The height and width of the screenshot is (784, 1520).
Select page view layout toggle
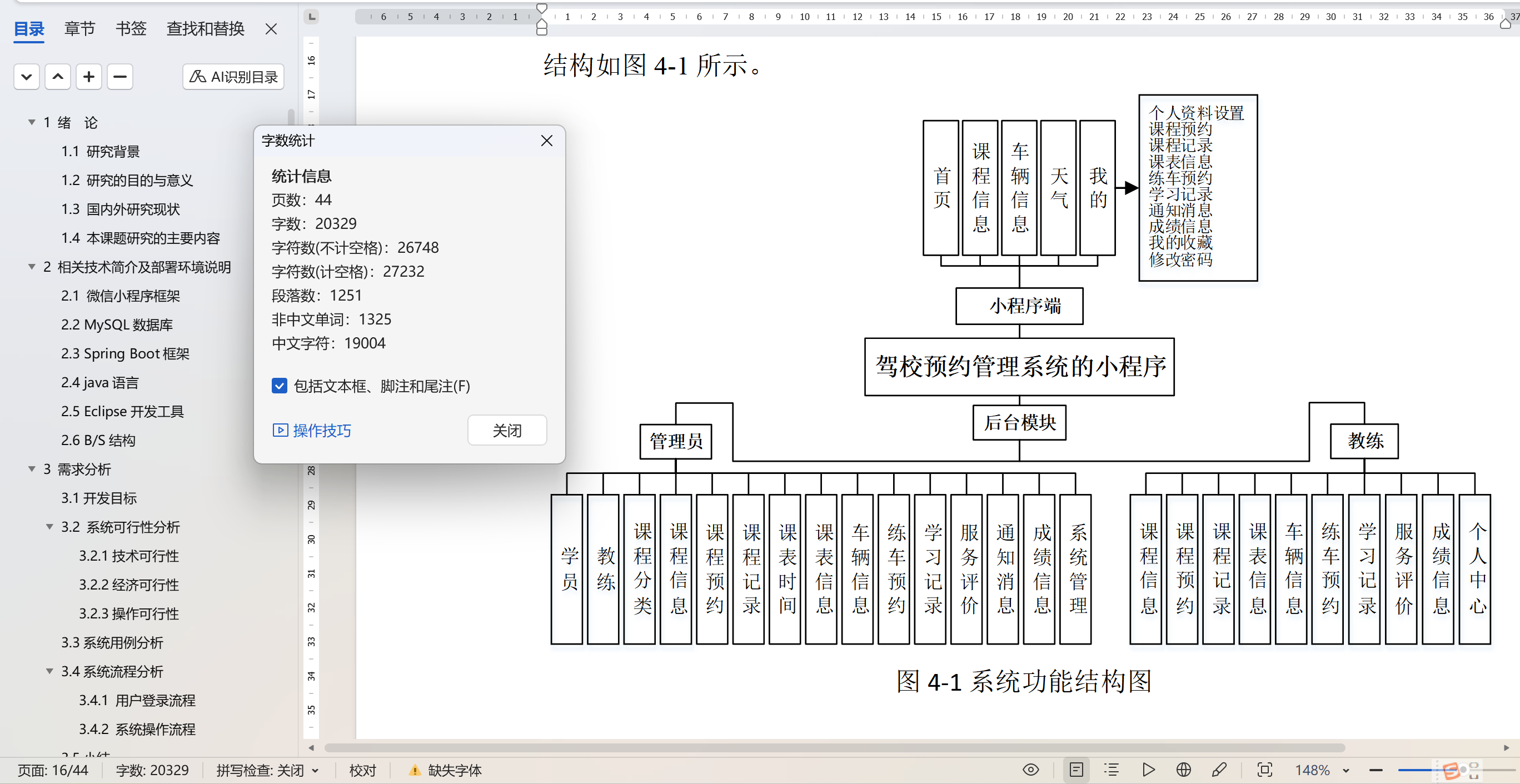[x=1076, y=769]
